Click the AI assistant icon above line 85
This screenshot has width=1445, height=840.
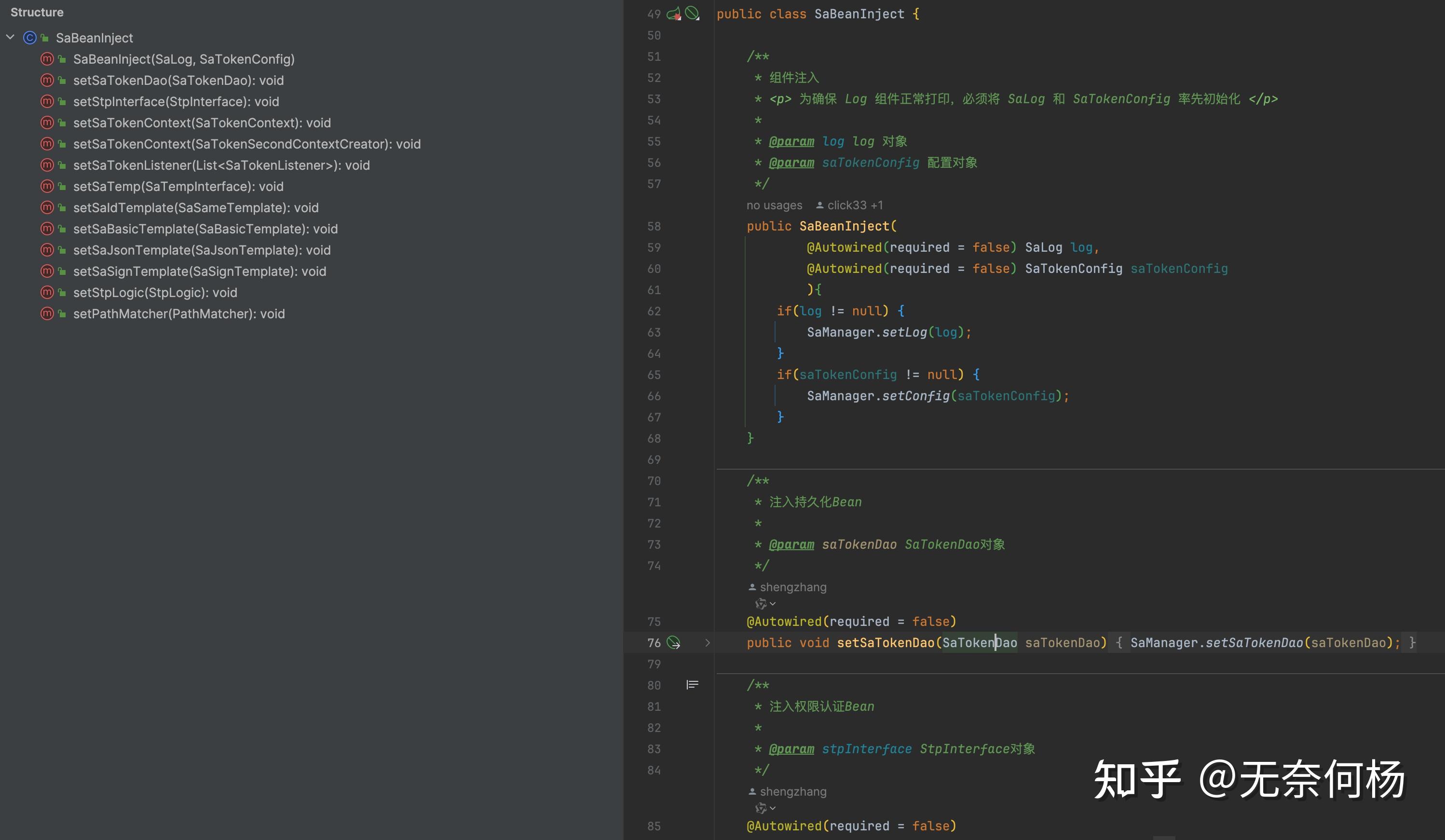(760, 808)
